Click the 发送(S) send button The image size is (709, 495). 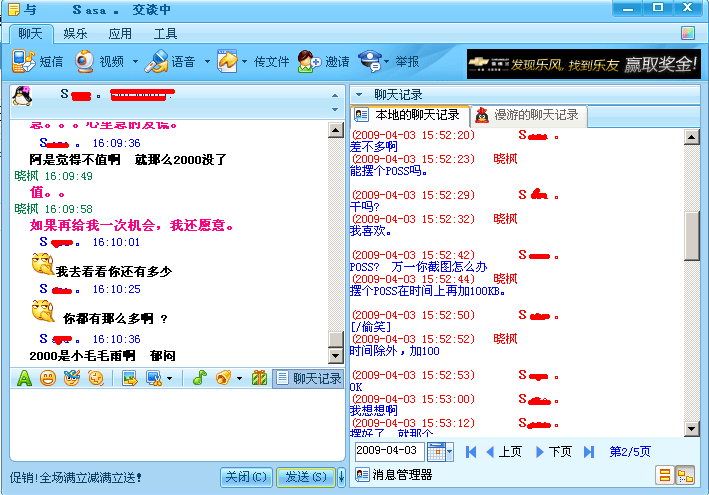click(306, 477)
